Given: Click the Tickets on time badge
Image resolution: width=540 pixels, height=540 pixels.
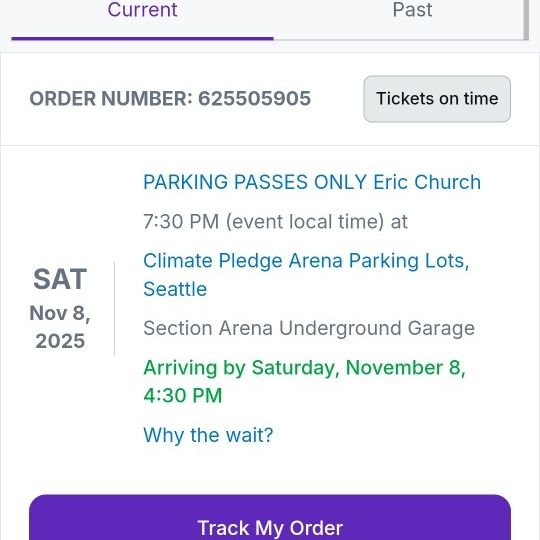Looking at the screenshot, I should [x=437, y=99].
